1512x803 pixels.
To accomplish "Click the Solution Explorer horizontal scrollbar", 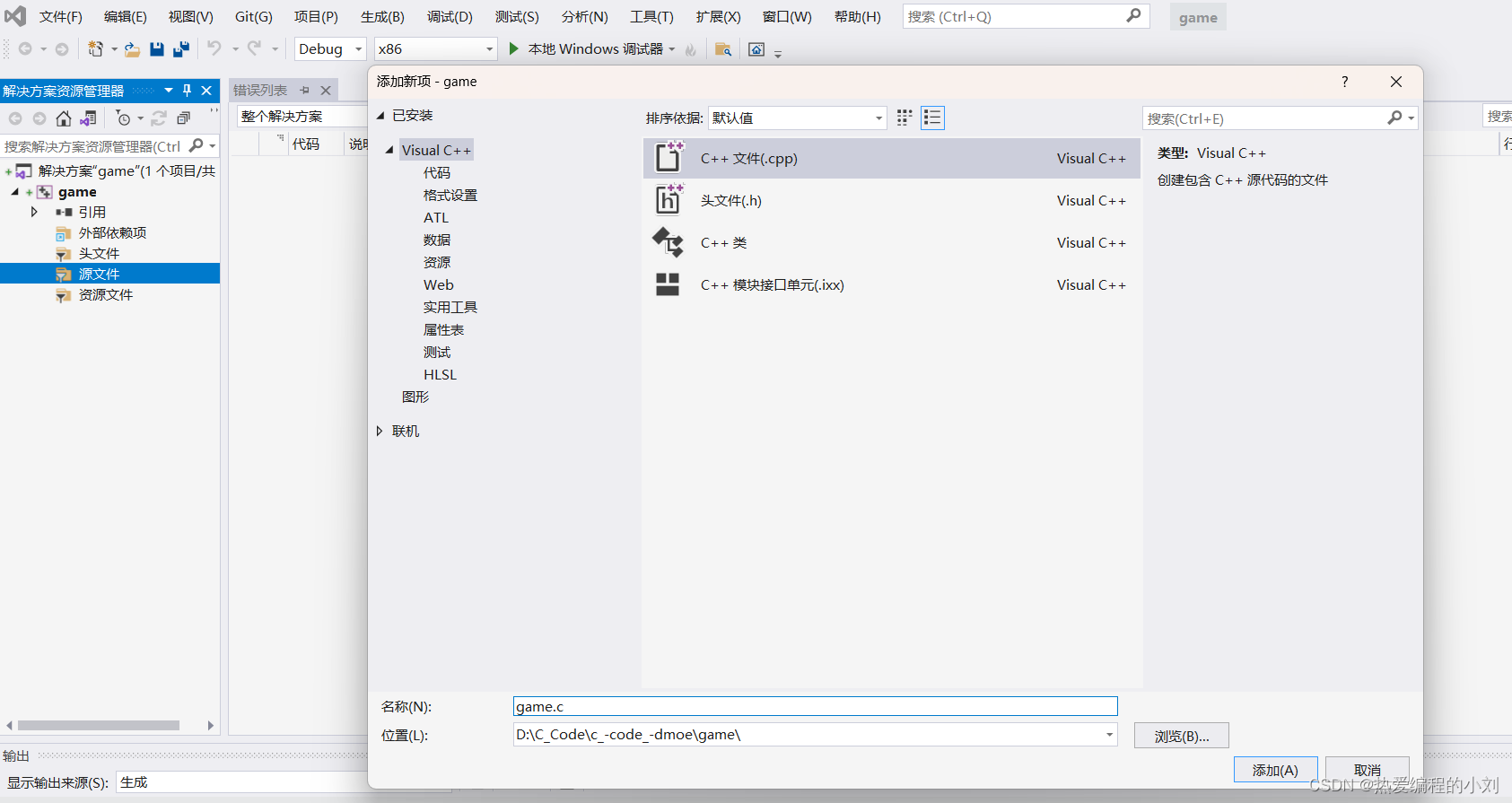I will (x=99, y=725).
